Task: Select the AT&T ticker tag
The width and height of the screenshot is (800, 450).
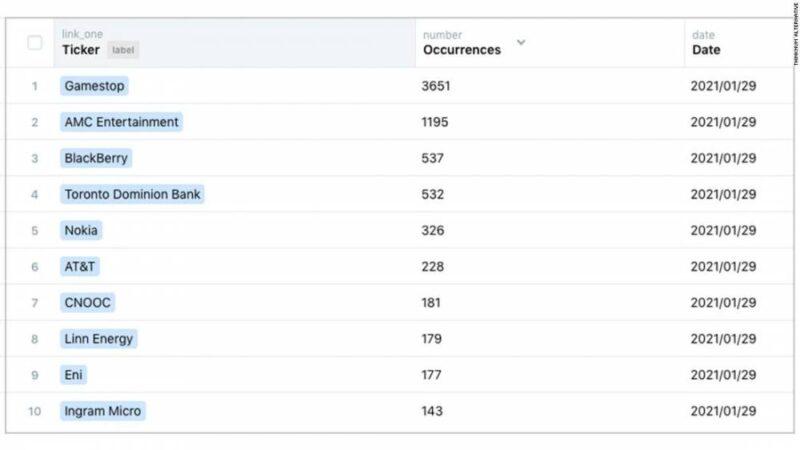Action: coord(80,266)
